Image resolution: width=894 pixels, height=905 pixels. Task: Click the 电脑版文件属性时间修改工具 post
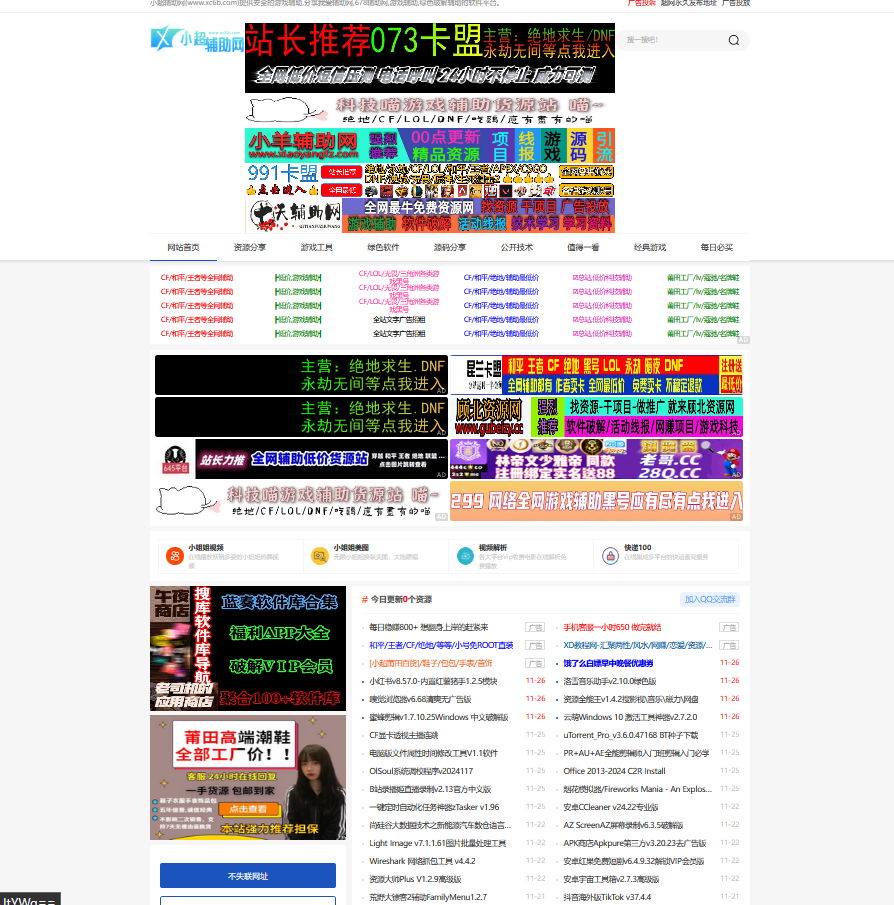433,753
